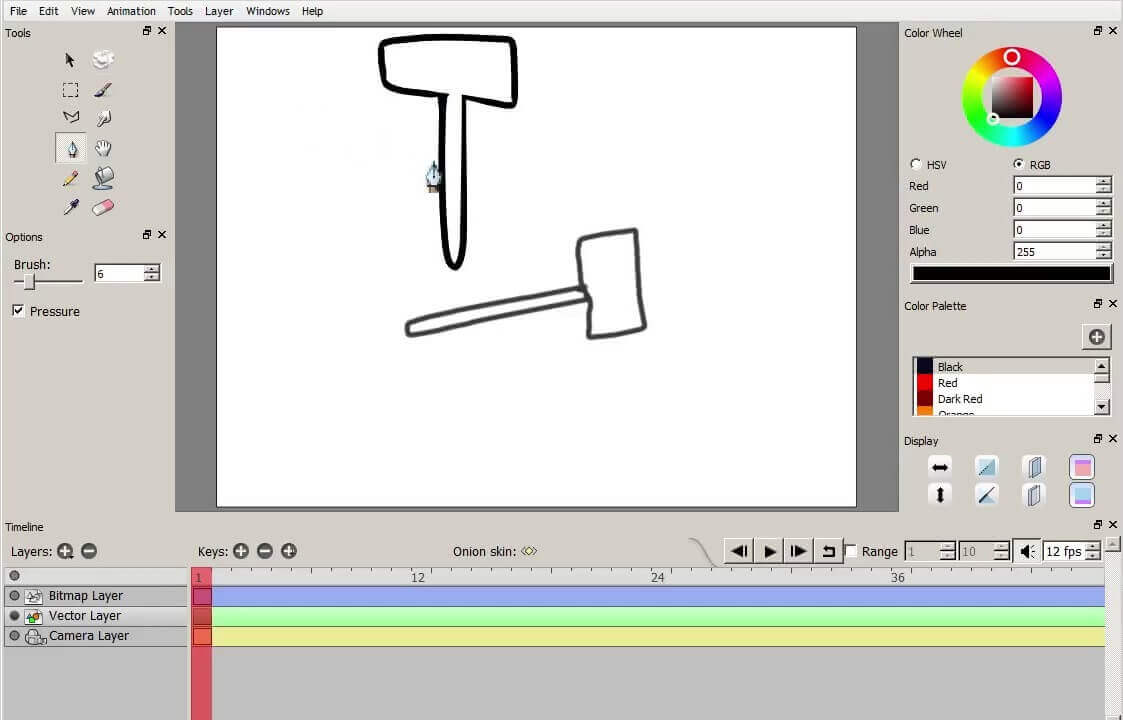Select the Smudge tool
1123x720 pixels.
(x=104, y=117)
